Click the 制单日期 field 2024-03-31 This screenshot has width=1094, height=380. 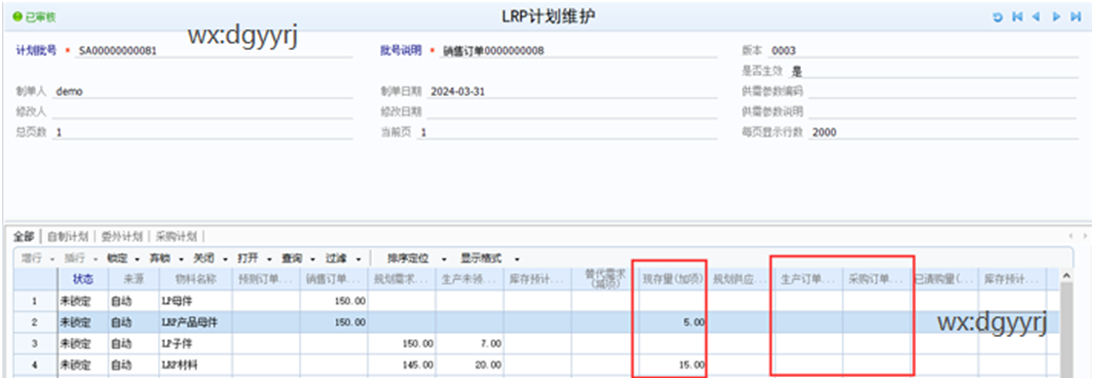(572, 91)
